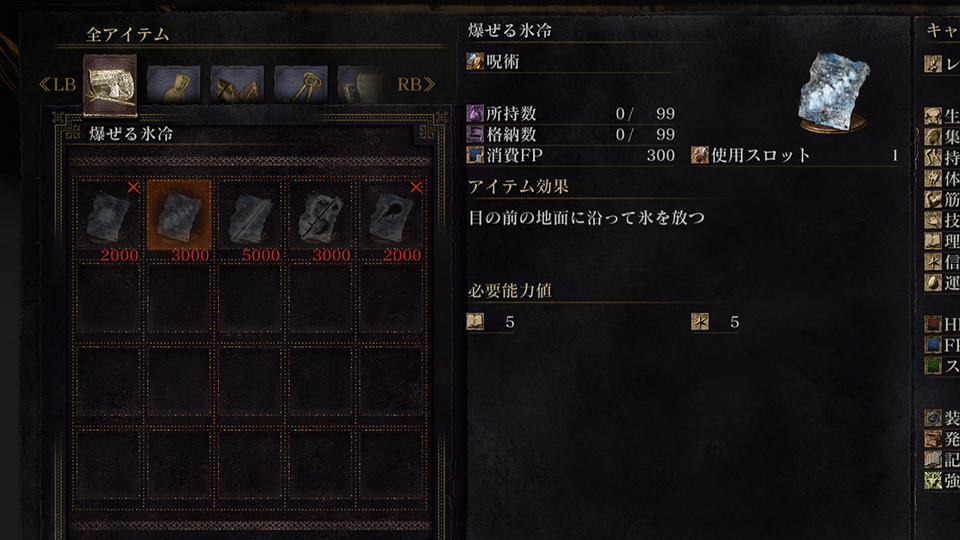The image size is (960, 540).
Task: Select the treasure chest all-items tab
Action: click(110, 85)
